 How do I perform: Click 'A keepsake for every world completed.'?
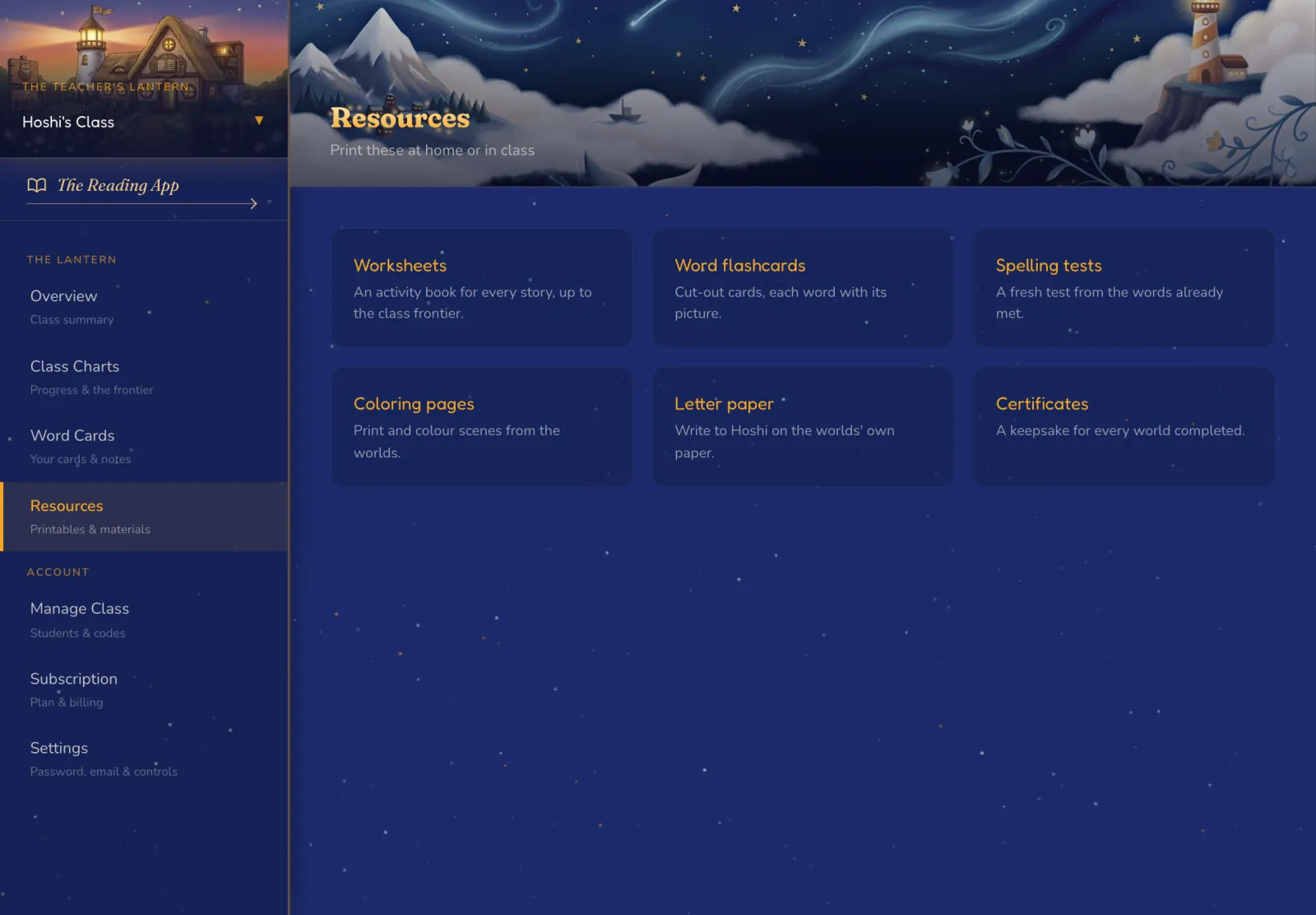pyautogui.click(x=1120, y=430)
